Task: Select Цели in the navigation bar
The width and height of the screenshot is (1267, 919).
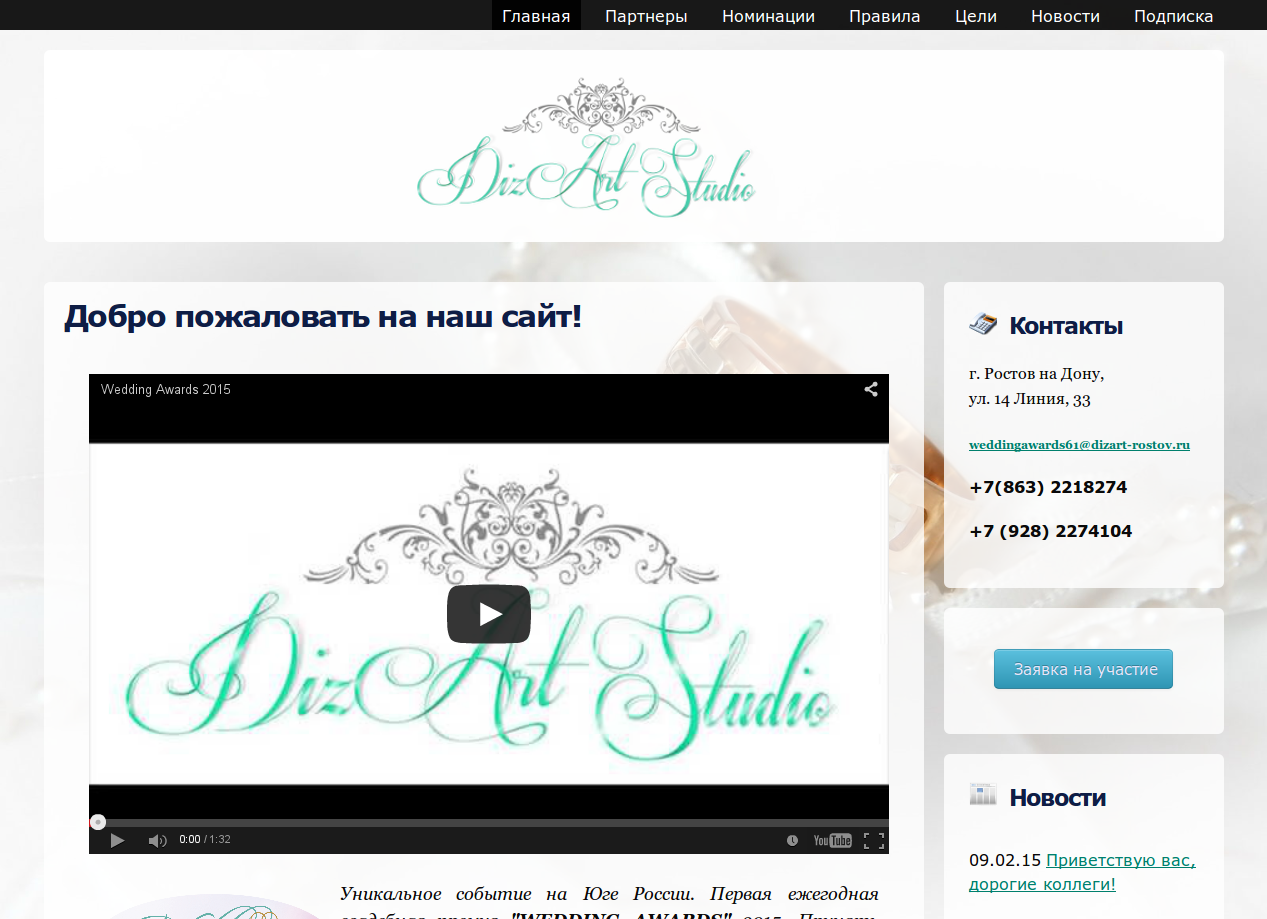Action: (976, 16)
